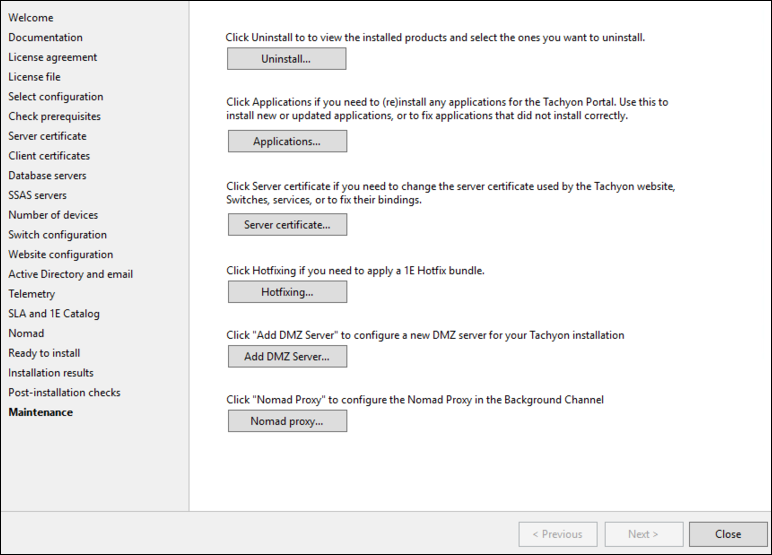Launch the Hotfixing... option
The width and height of the screenshot is (772, 555).
(x=287, y=292)
